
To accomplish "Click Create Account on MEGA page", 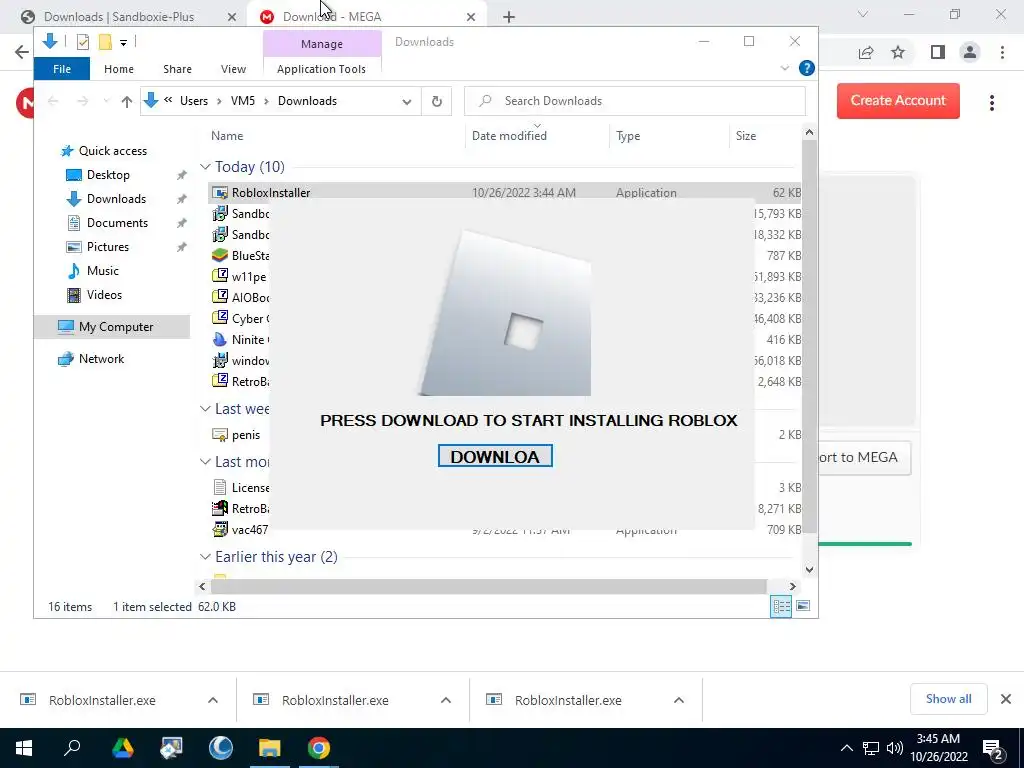I will [898, 101].
